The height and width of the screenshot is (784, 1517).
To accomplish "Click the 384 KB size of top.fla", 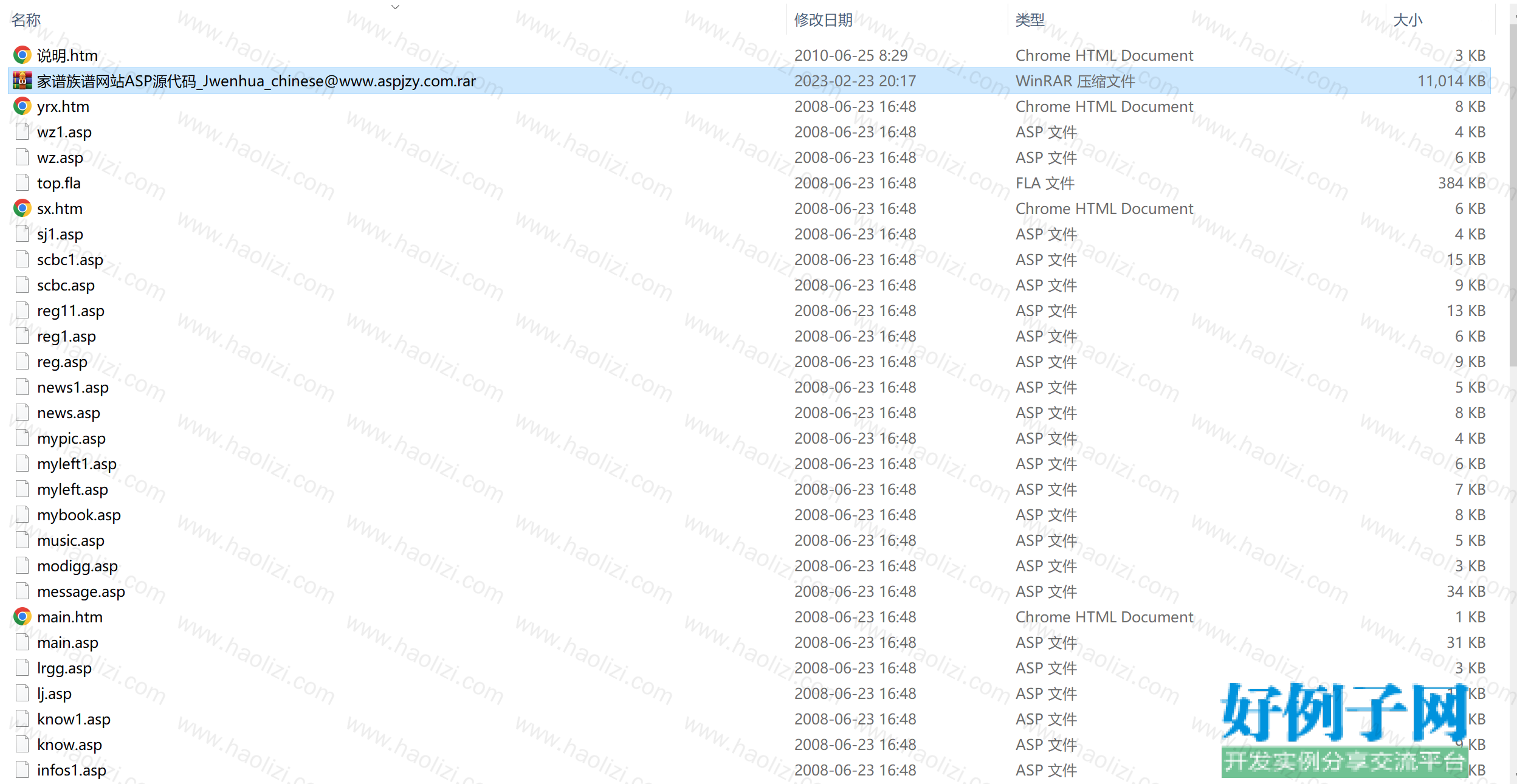I will [x=1462, y=183].
